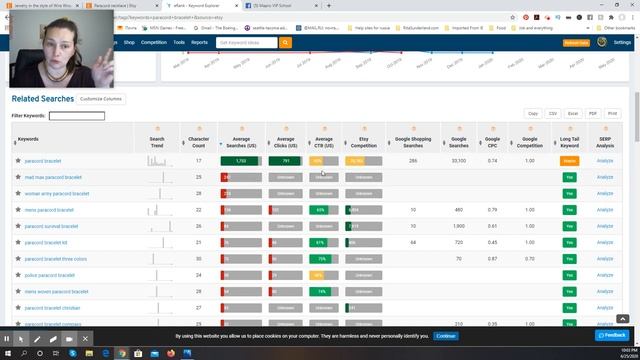Open the Chrome extensions puzzle icon
Viewport: 640px width, 360px height.
(x=611, y=18)
